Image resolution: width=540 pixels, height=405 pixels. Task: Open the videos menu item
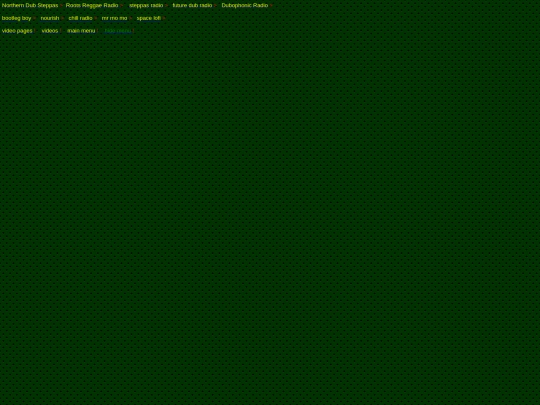point(50,31)
